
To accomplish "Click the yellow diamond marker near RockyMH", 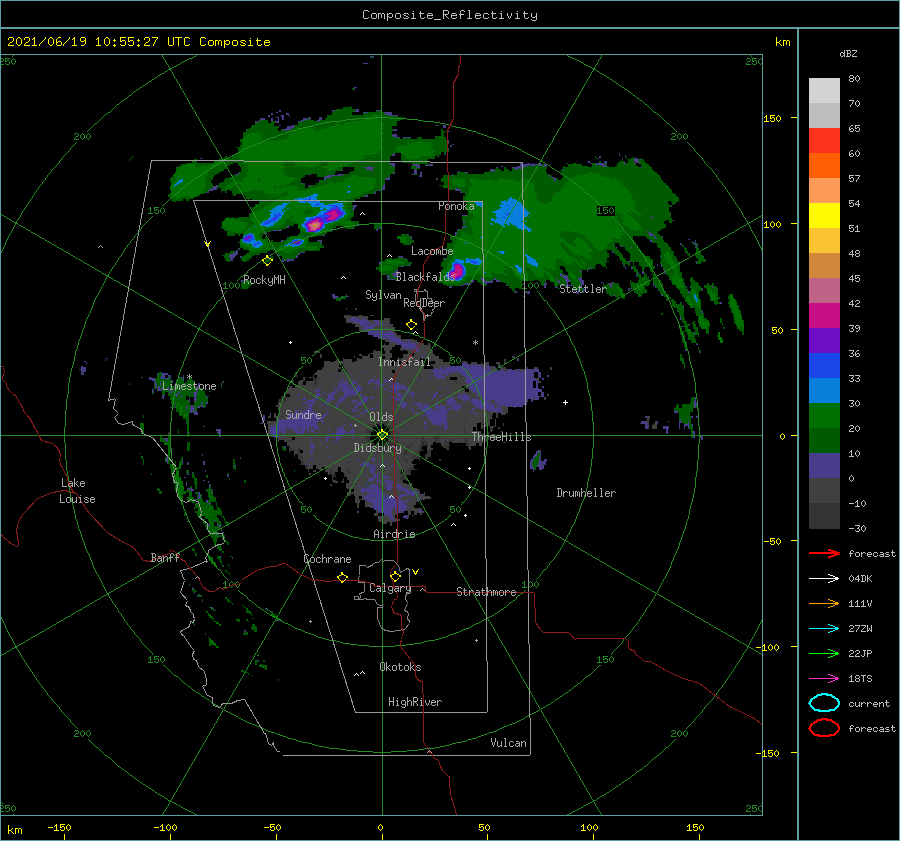I will (267, 261).
